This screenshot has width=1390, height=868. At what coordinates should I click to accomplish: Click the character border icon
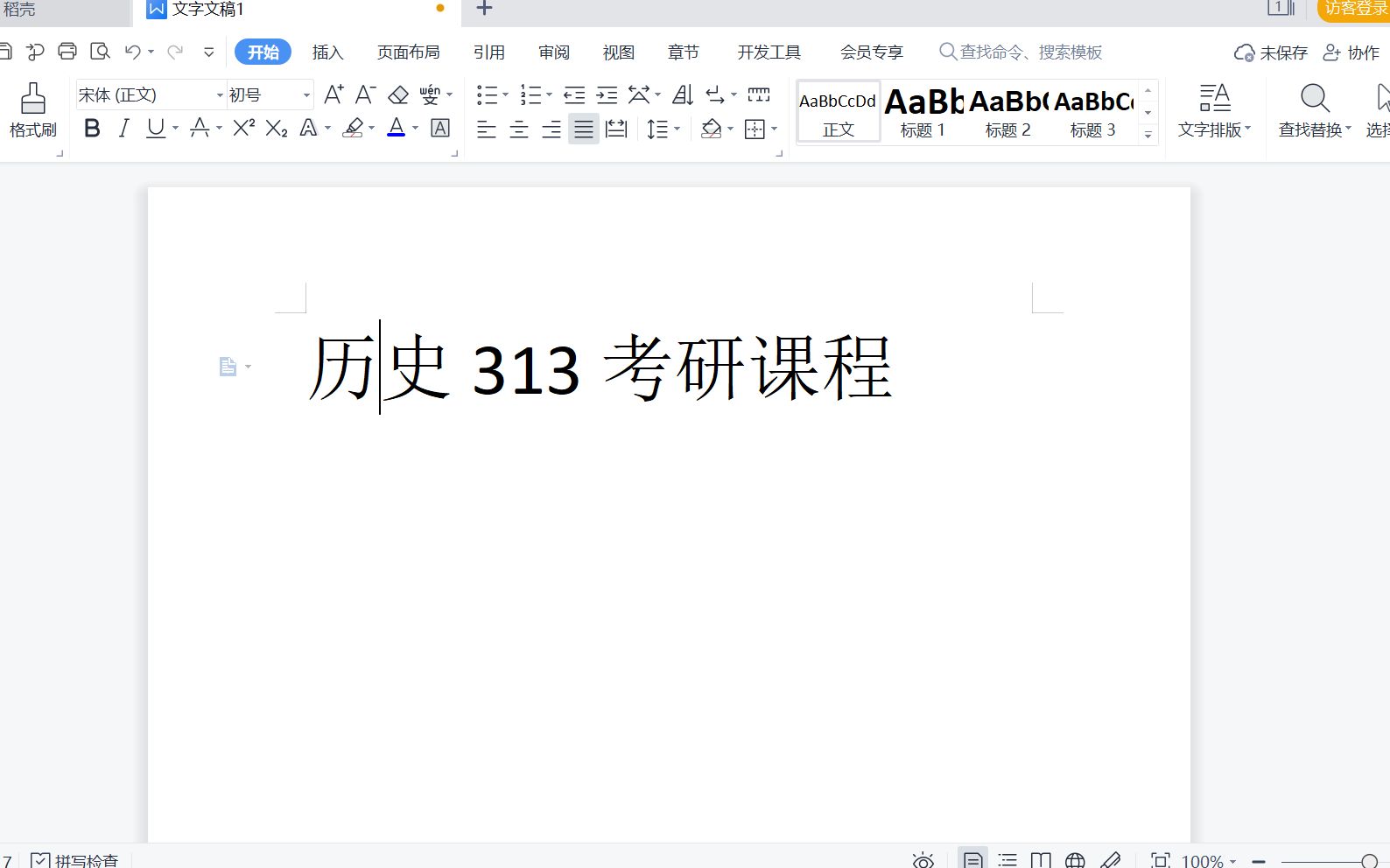click(440, 129)
